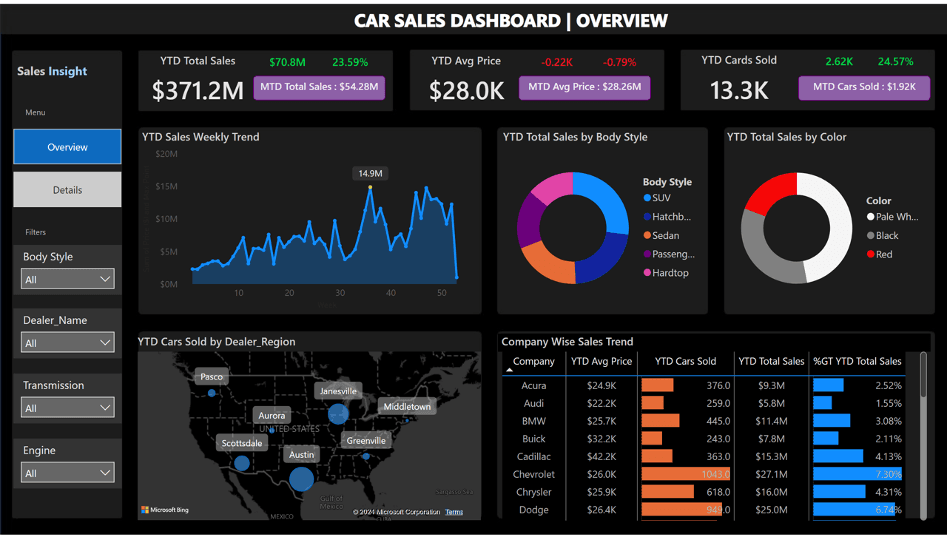Select Sedan legend entry
The image size is (947, 540).
[661, 236]
